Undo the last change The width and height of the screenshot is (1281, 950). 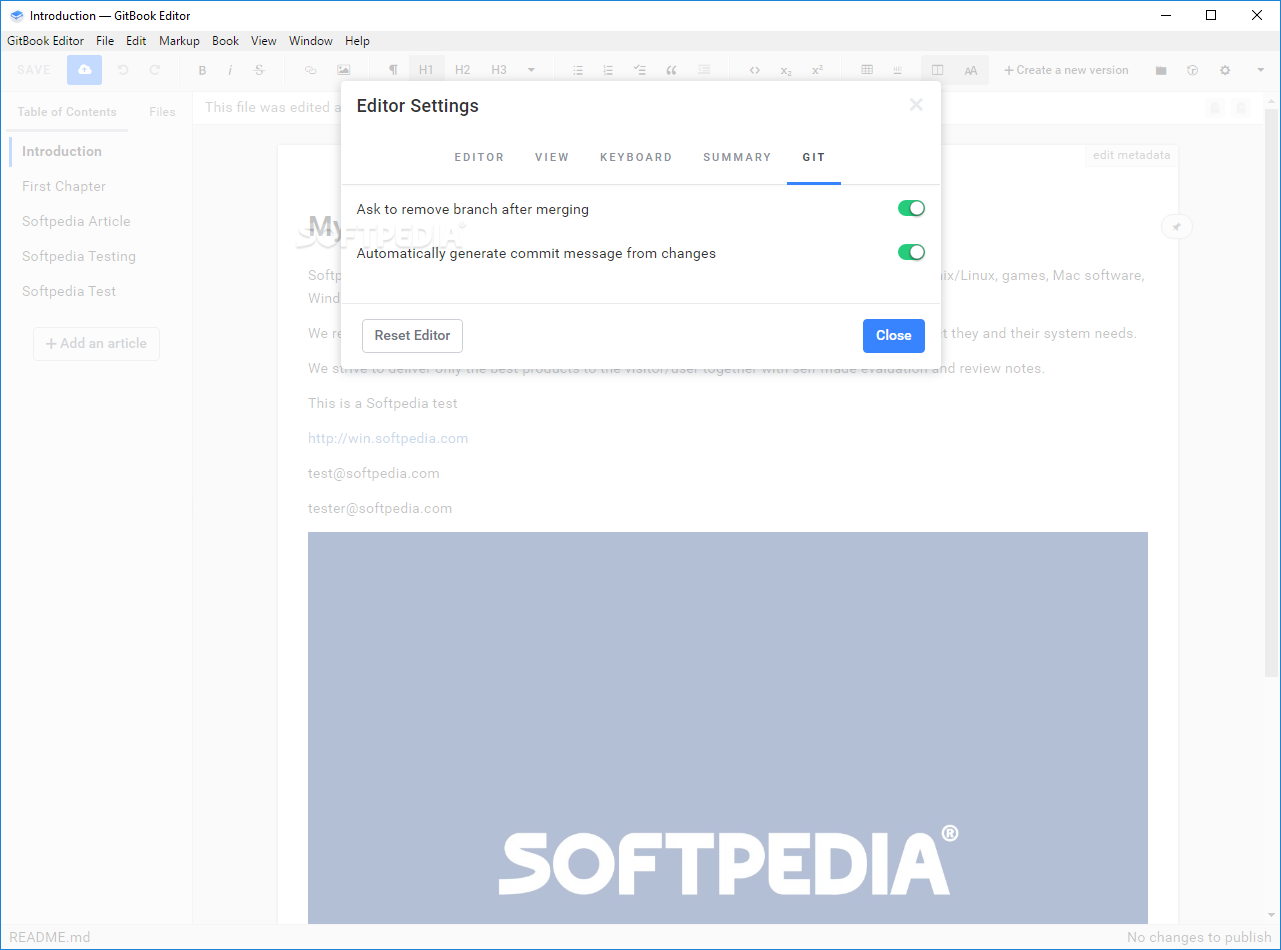click(123, 70)
